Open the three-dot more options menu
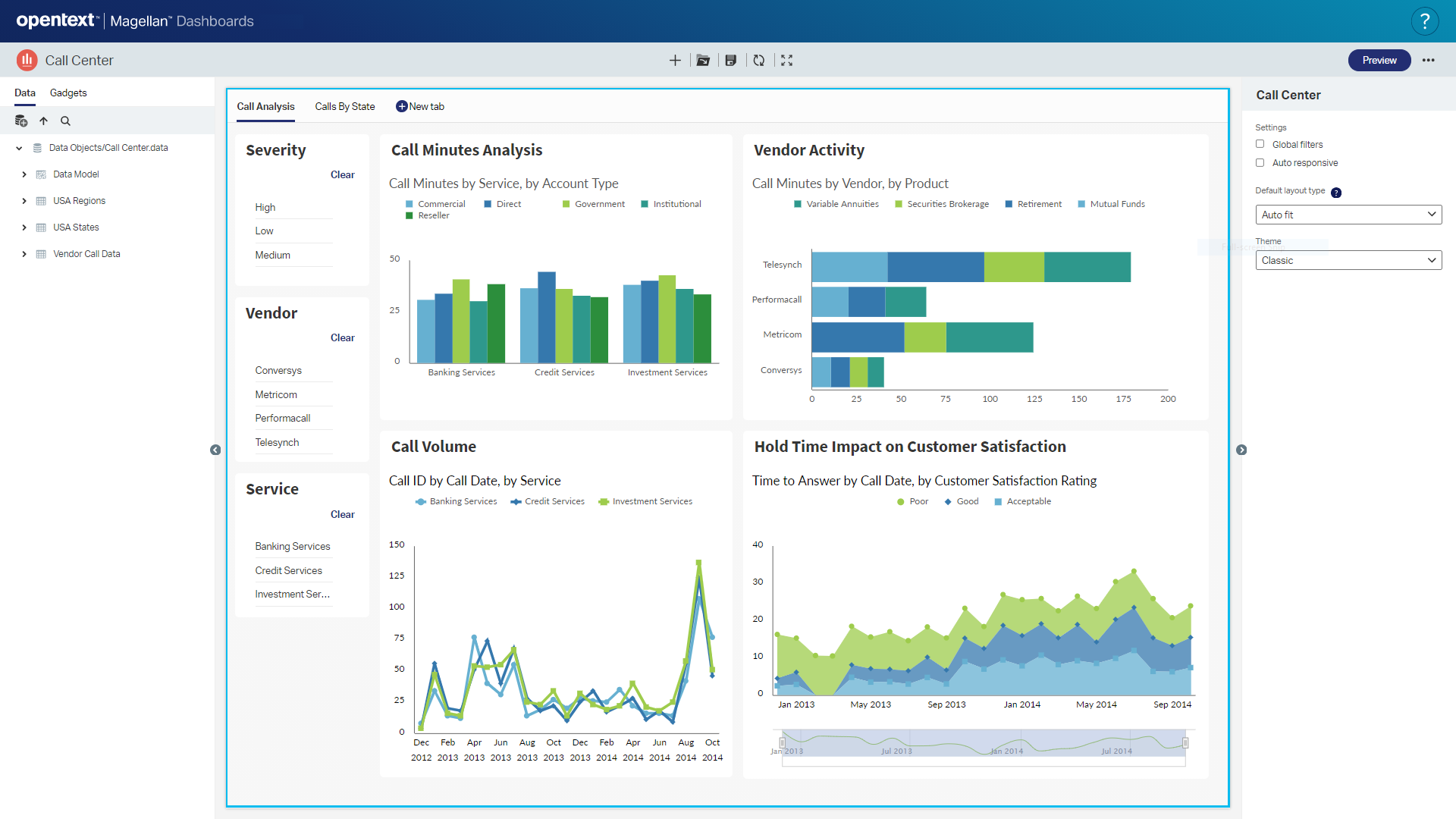Viewport: 1456px width, 819px height. pos(1429,60)
